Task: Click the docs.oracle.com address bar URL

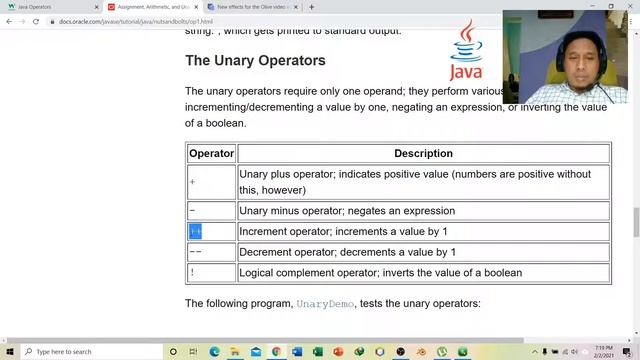Action: (136, 22)
